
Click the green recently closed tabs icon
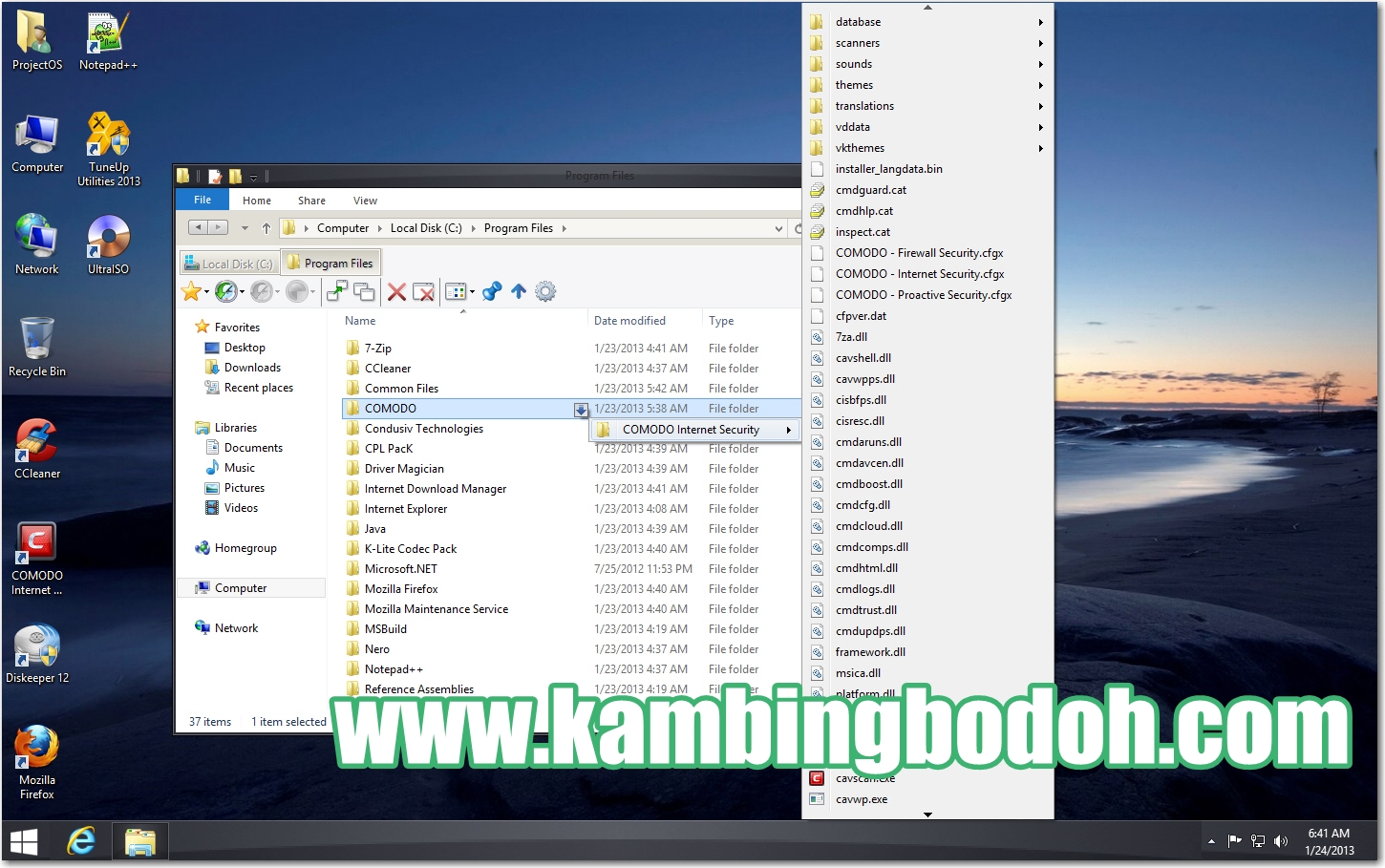click(225, 291)
